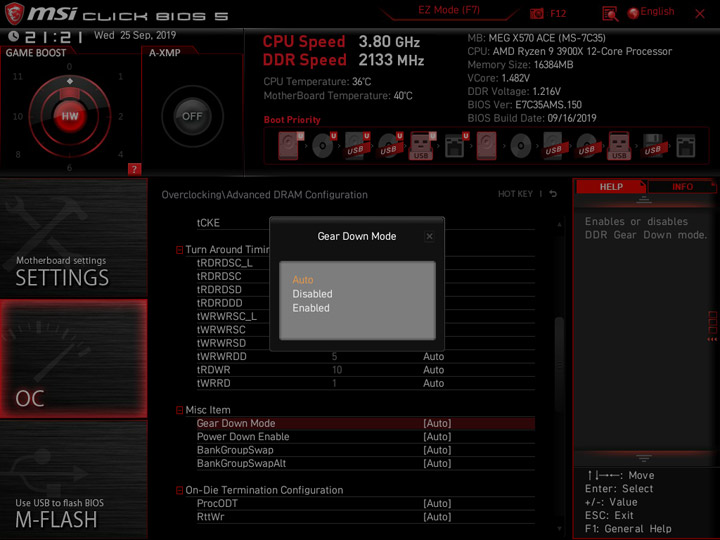The image size is (720, 540).
Task: Select the legacy CD/DVD boot icon
Action: 521,146
